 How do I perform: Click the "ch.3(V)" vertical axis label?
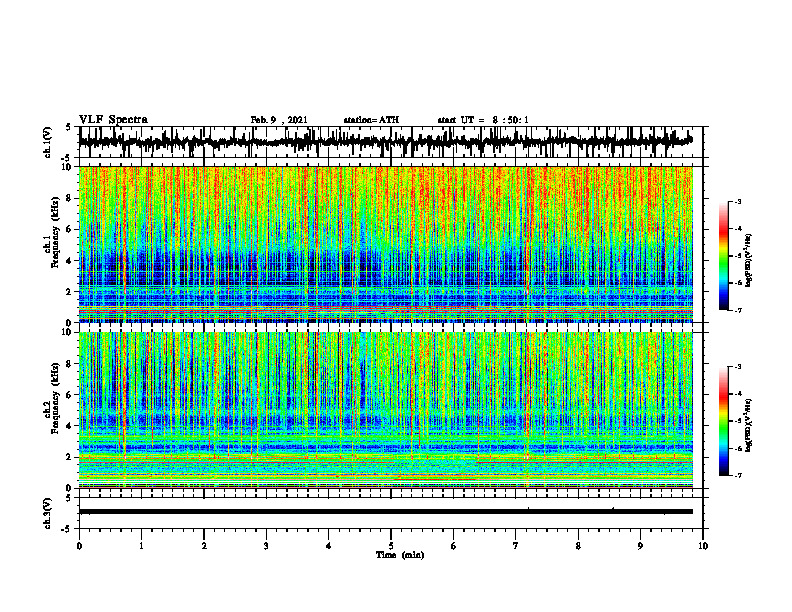pos(48,513)
